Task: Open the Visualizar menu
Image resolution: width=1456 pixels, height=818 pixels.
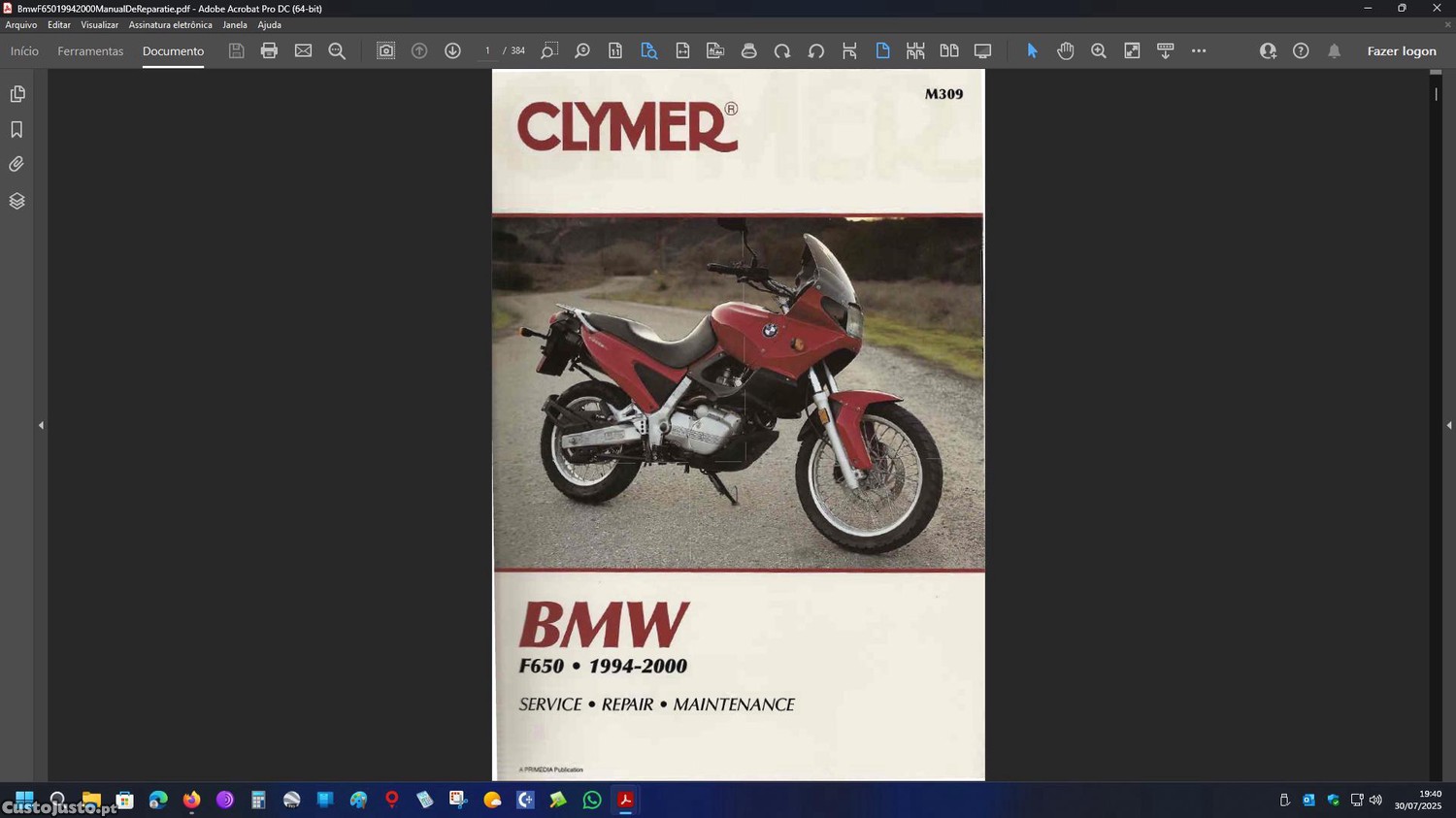Action: tap(99, 25)
